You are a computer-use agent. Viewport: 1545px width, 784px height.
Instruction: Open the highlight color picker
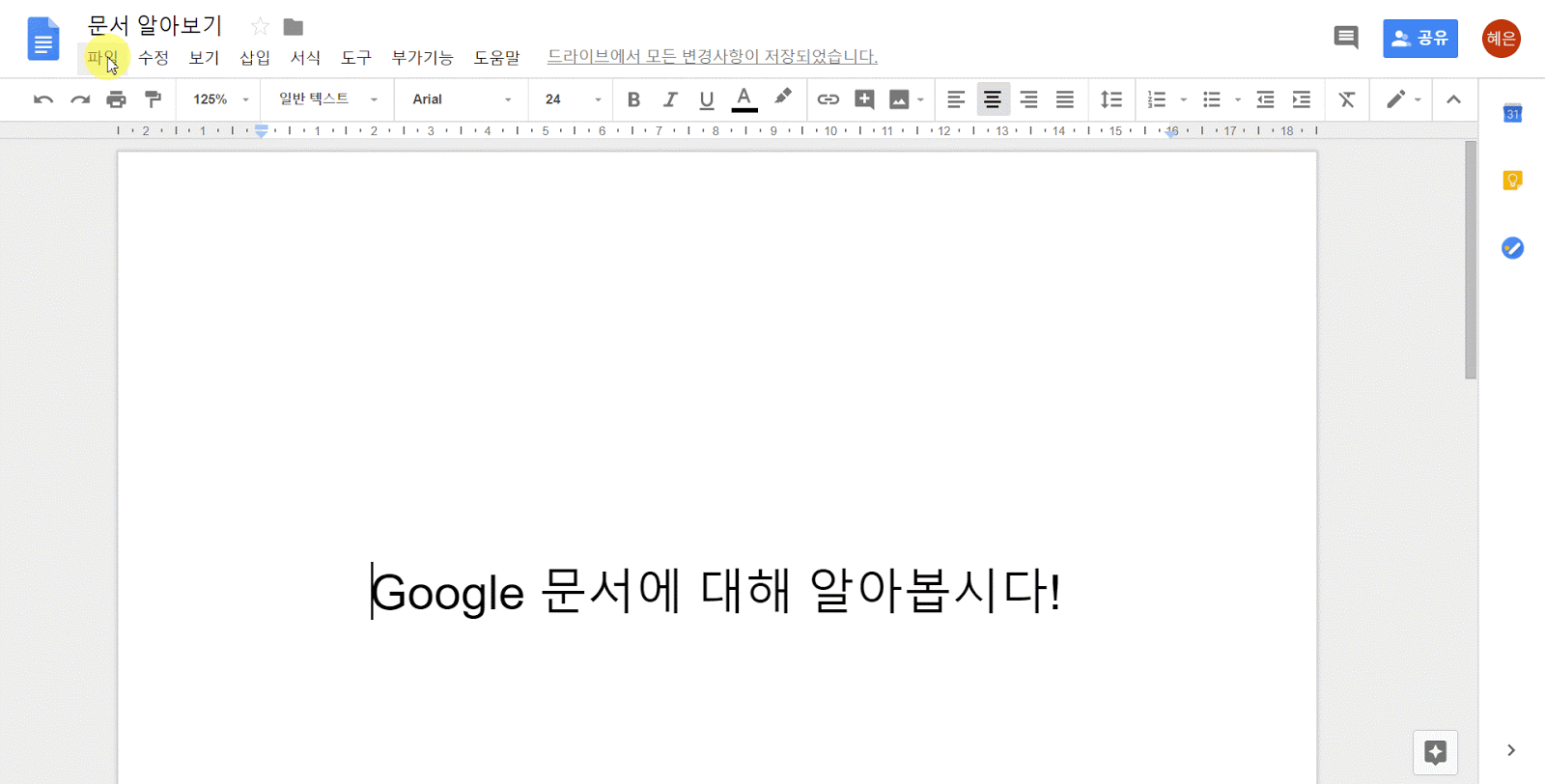pos(782,98)
